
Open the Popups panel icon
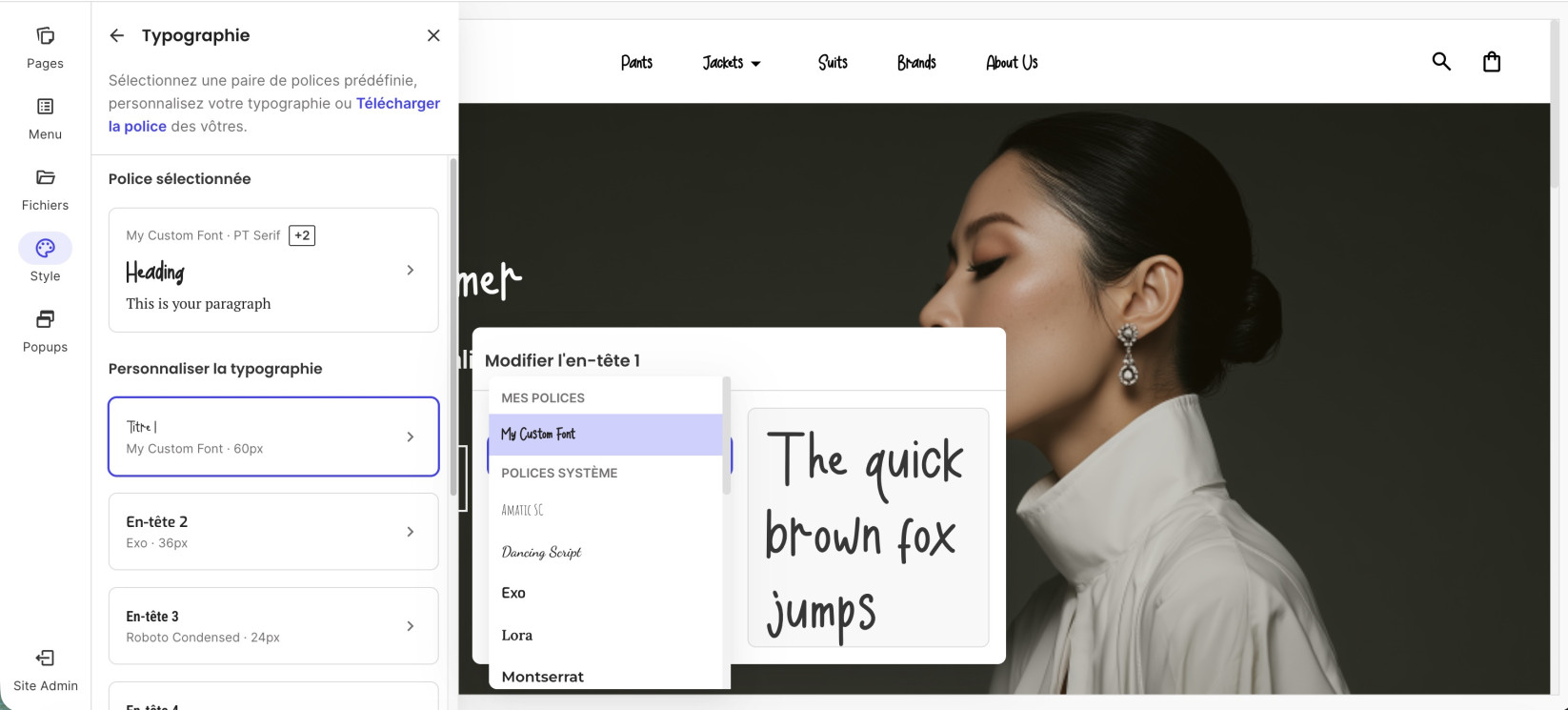(45, 319)
